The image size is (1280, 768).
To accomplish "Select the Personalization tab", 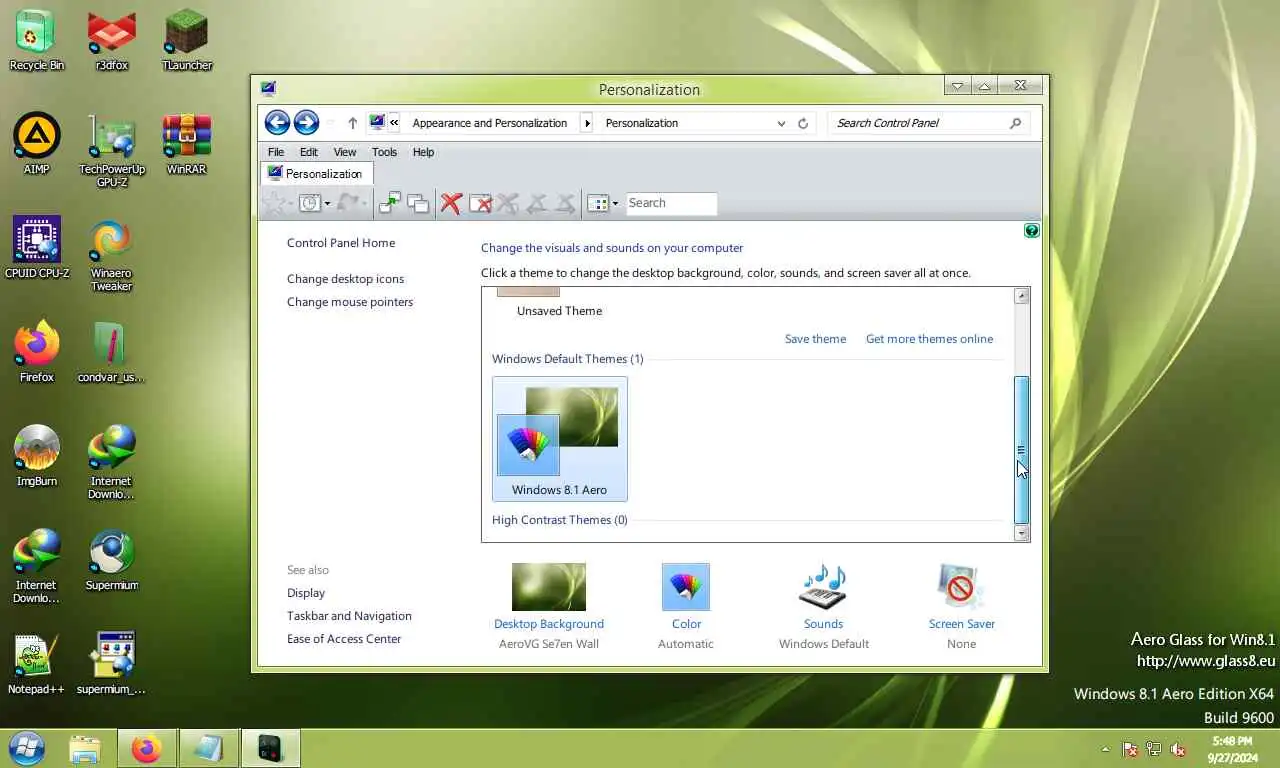I will (x=316, y=173).
